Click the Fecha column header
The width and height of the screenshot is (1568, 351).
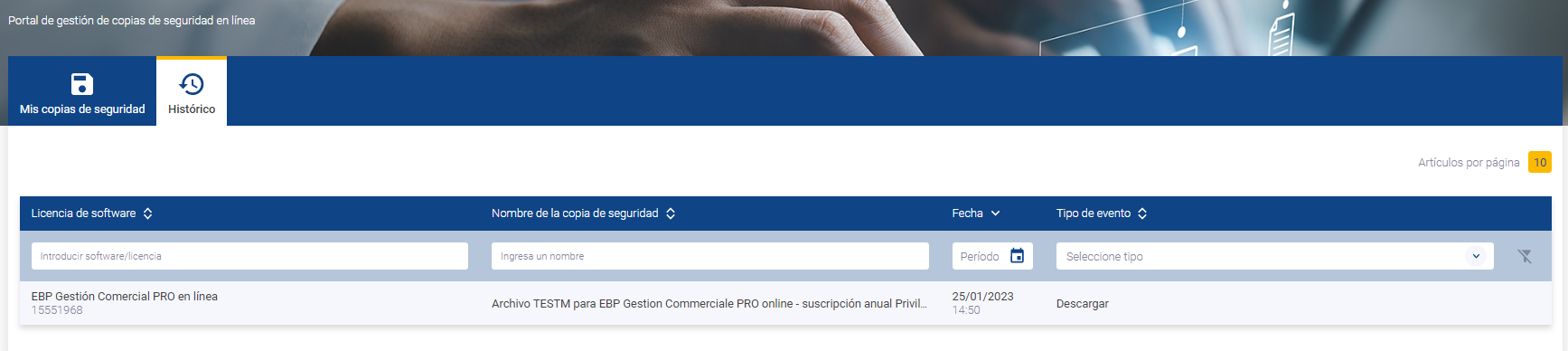tap(967, 213)
